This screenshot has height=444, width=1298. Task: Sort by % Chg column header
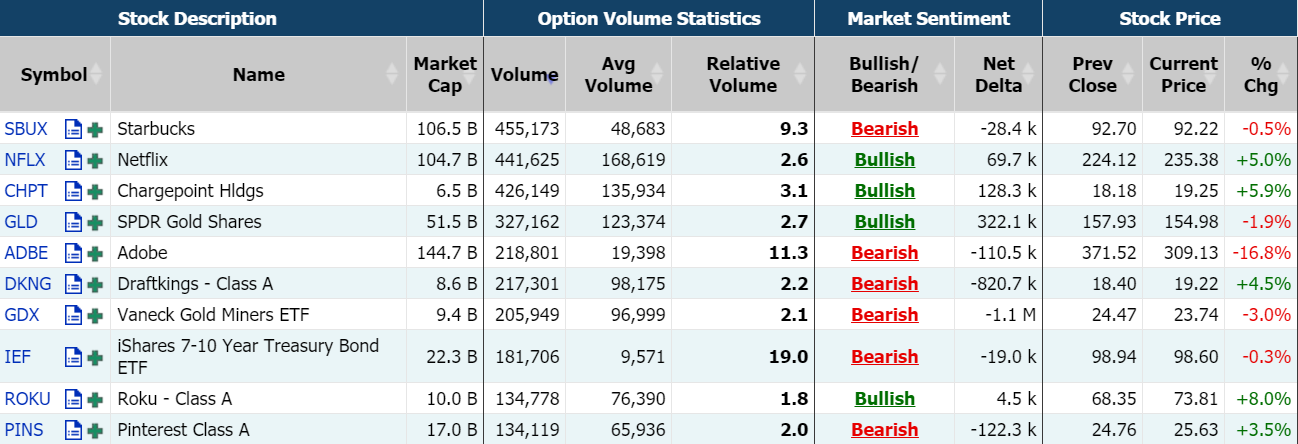[x=1260, y=75]
